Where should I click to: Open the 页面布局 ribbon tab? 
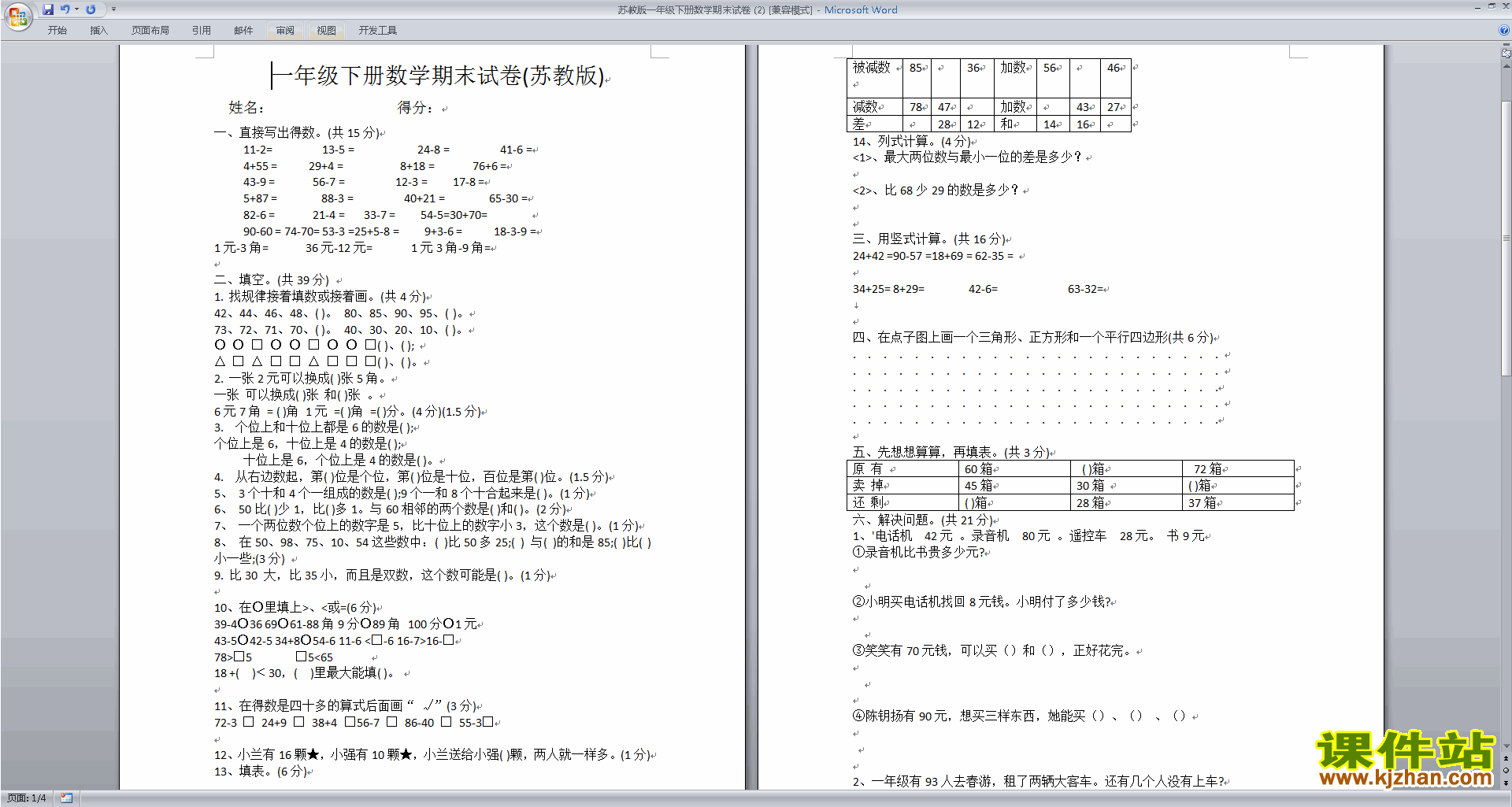click(x=150, y=30)
